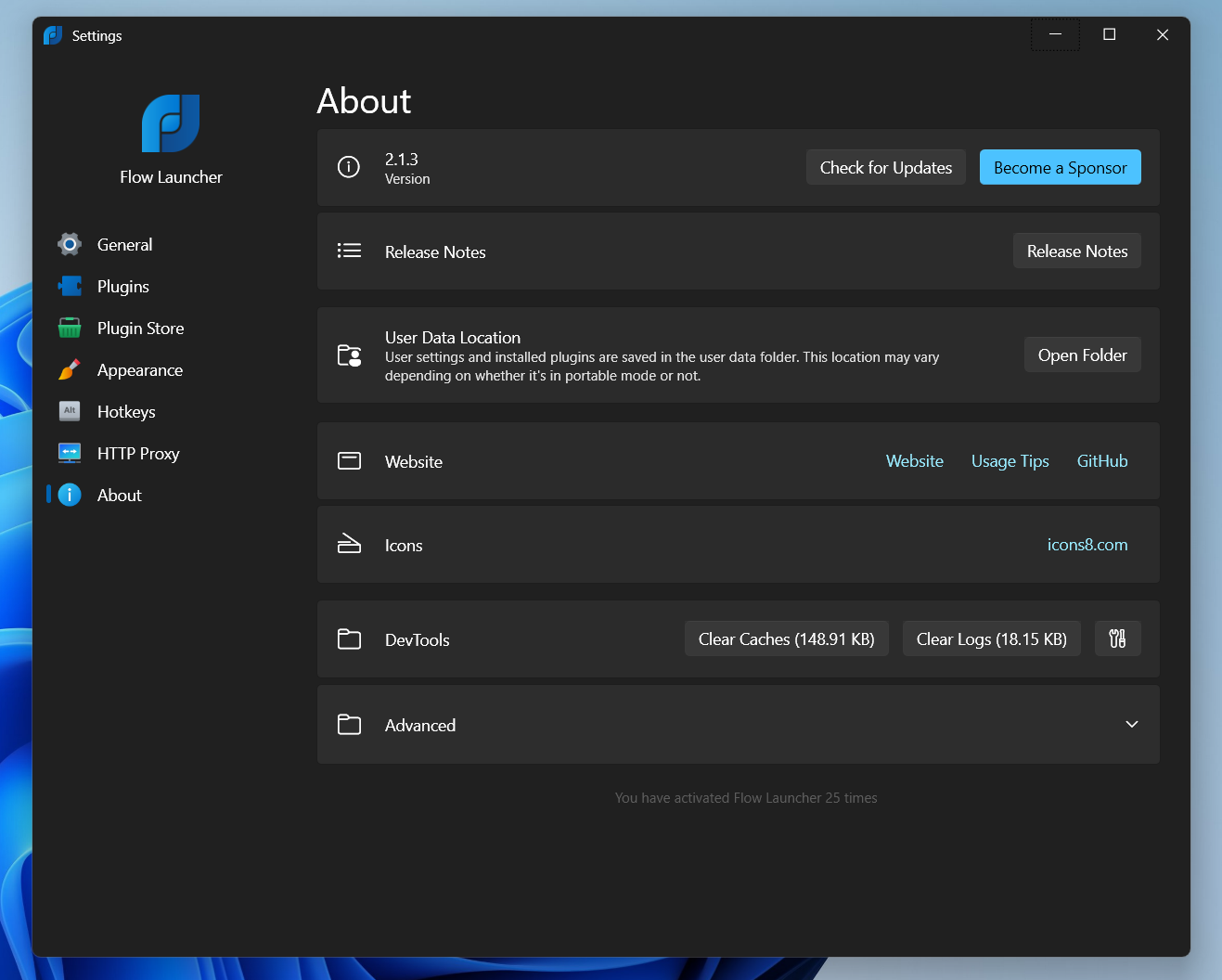Click the Advanced row folder icon
This screenshot has width=1222, height=980.
point(349,724)
